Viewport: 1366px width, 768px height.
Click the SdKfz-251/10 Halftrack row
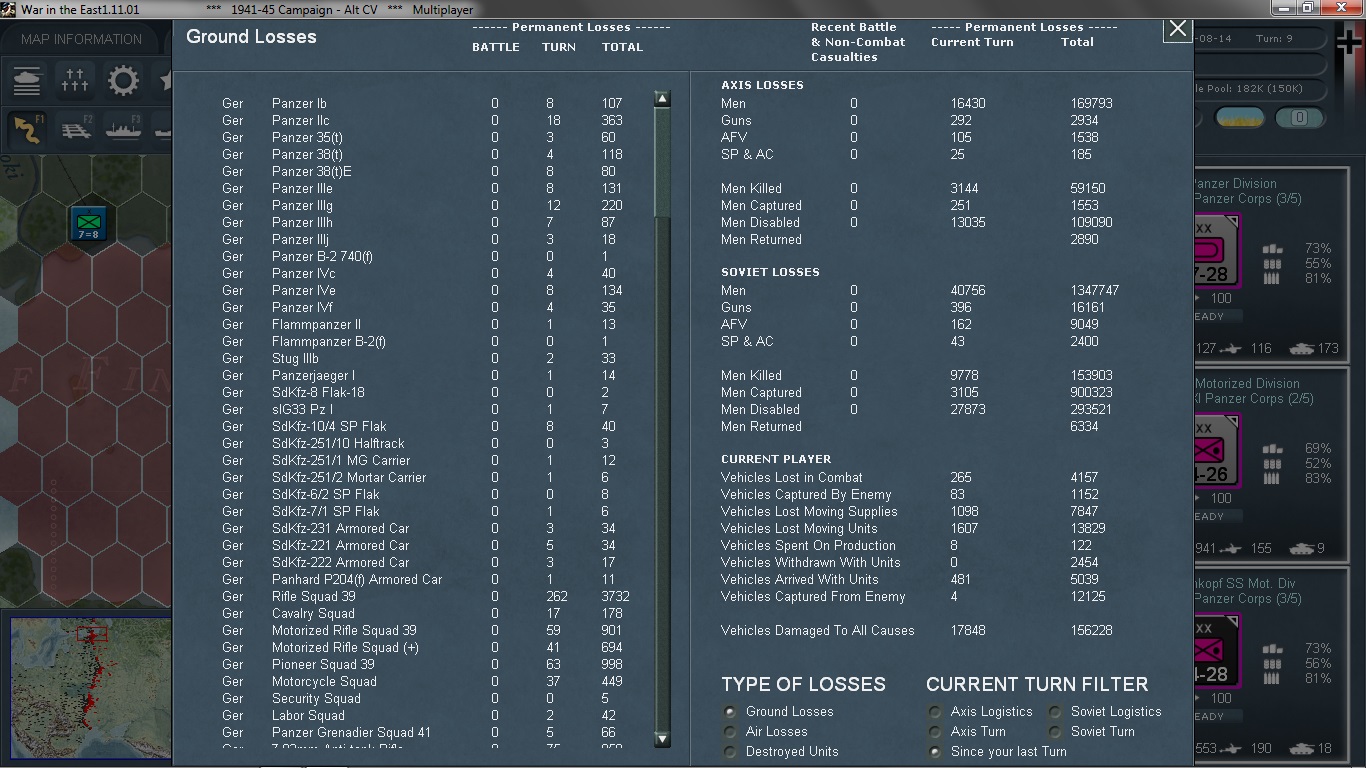tap(425, 443)
